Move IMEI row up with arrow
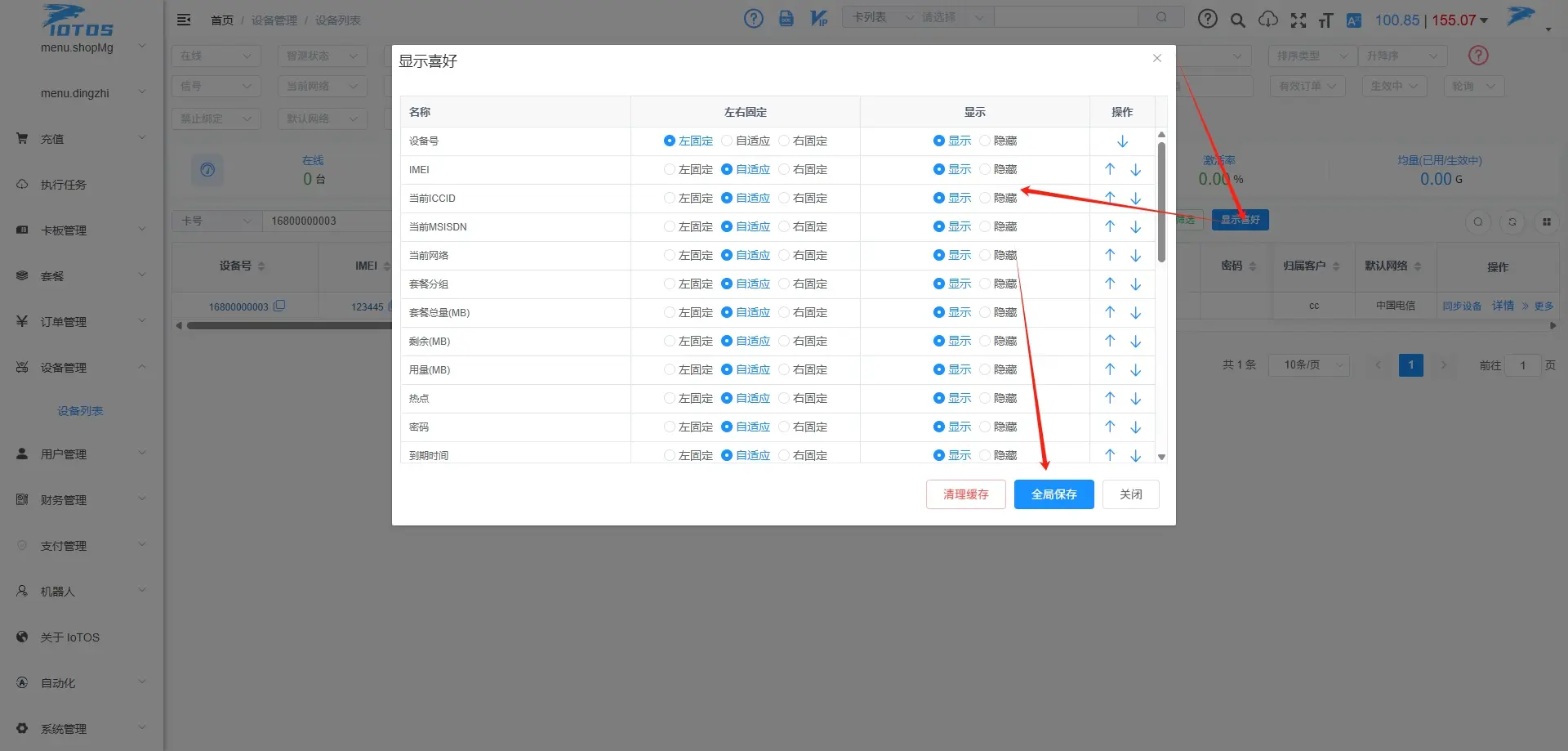The image size is (1568, 751). pyautogui.click(x=1110, y=169)
